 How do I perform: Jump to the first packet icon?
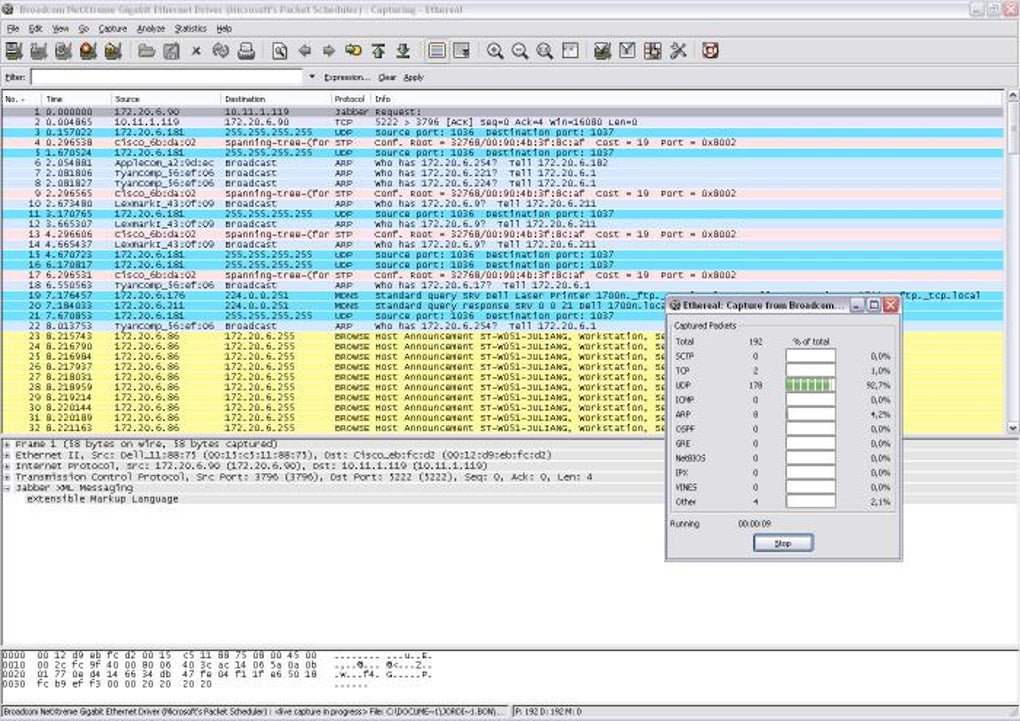point(379,51)
